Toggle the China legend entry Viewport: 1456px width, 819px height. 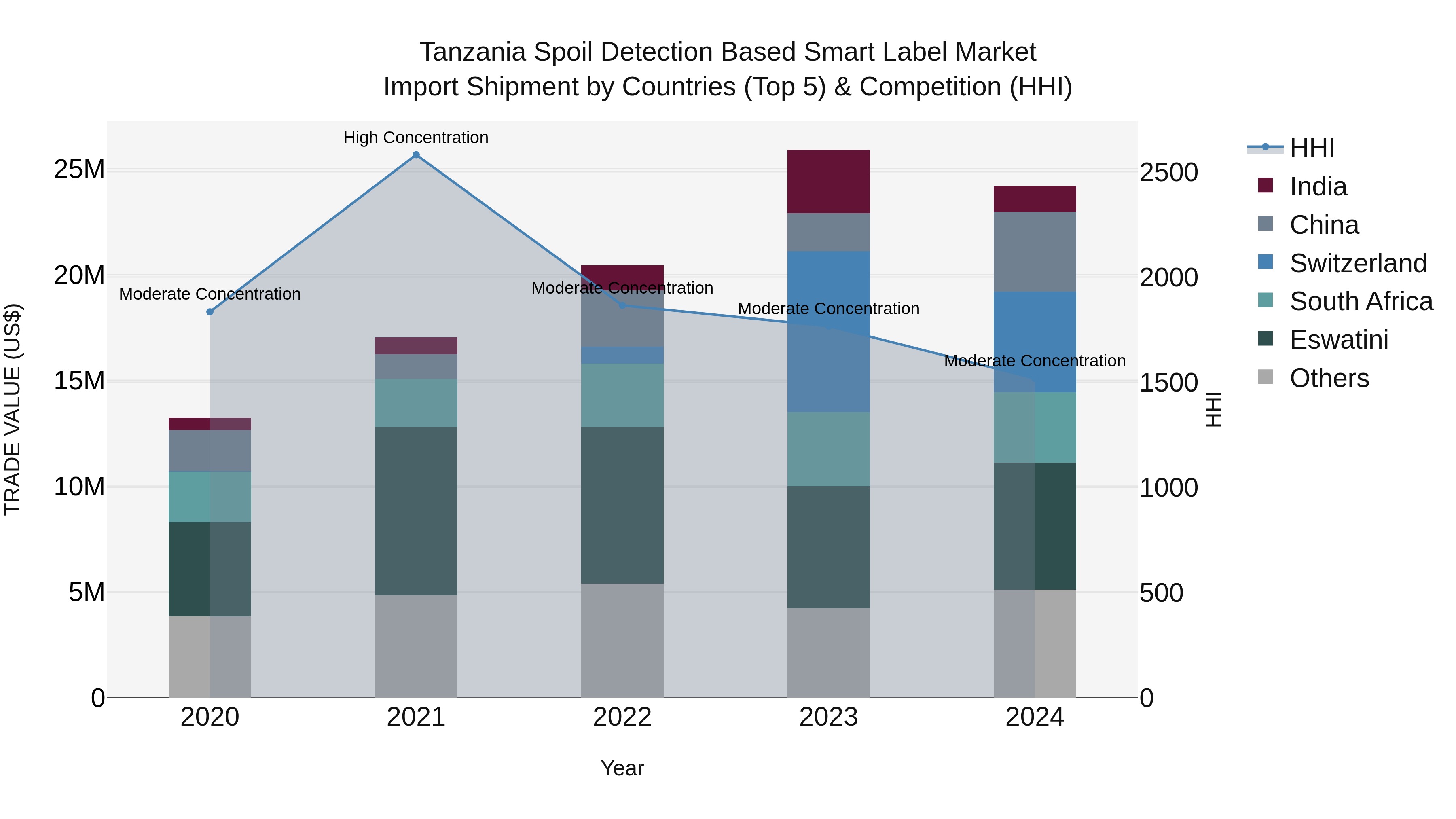click(x=1308, y=225)
